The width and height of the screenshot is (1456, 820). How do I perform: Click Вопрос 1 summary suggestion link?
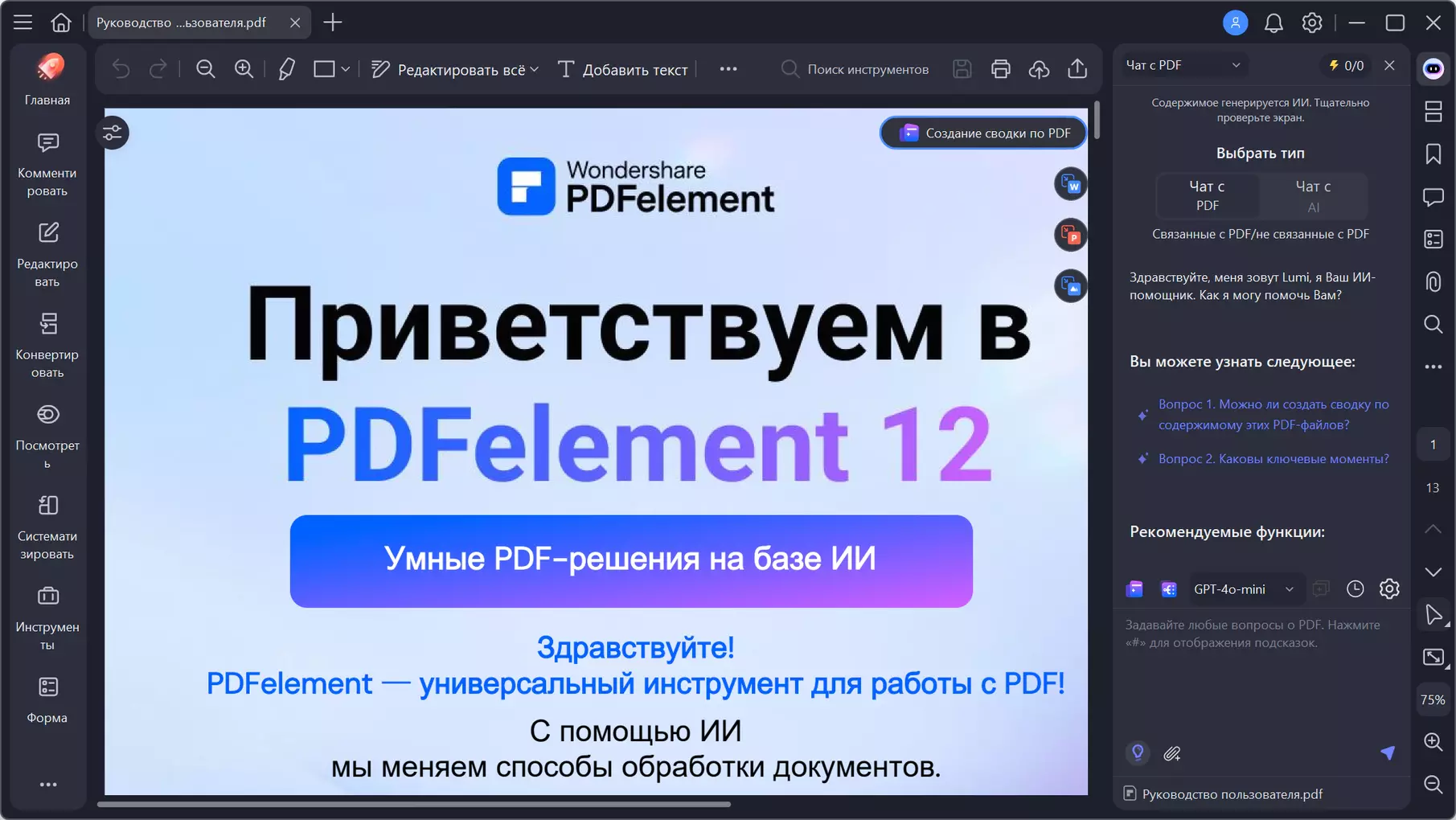point(1273,414)
